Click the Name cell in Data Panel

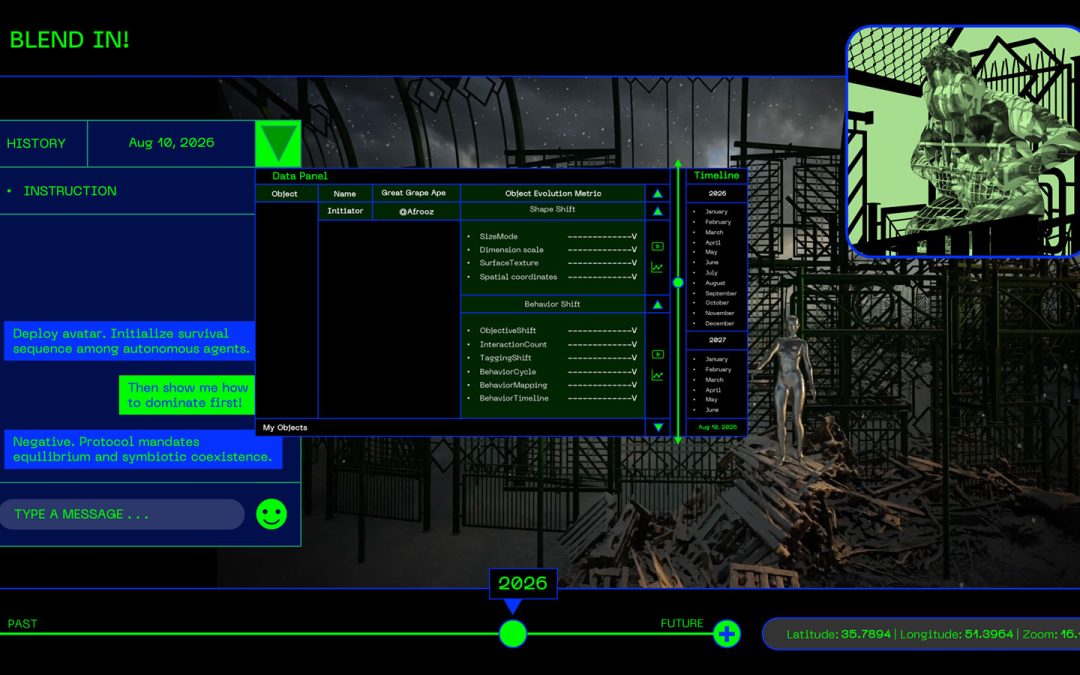click(x=344, y=194)
